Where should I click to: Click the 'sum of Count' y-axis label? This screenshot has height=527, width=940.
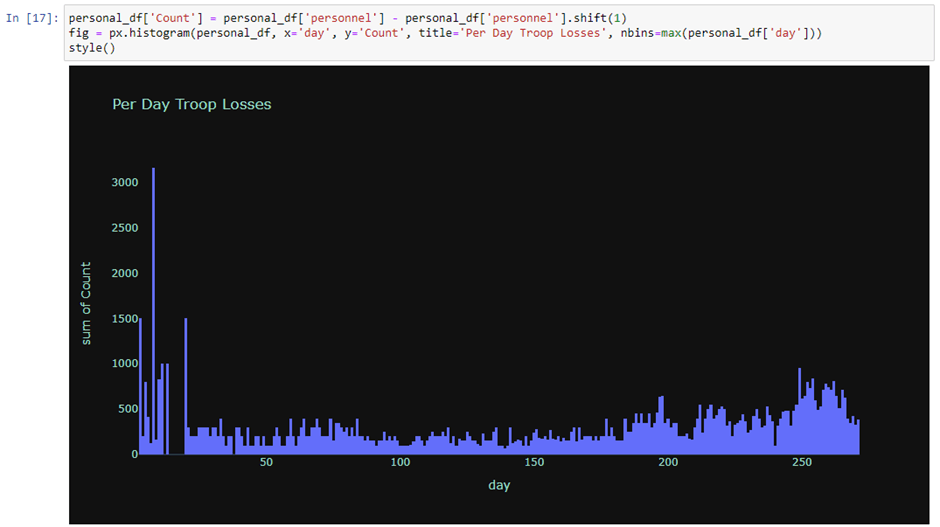click(86, 303)
